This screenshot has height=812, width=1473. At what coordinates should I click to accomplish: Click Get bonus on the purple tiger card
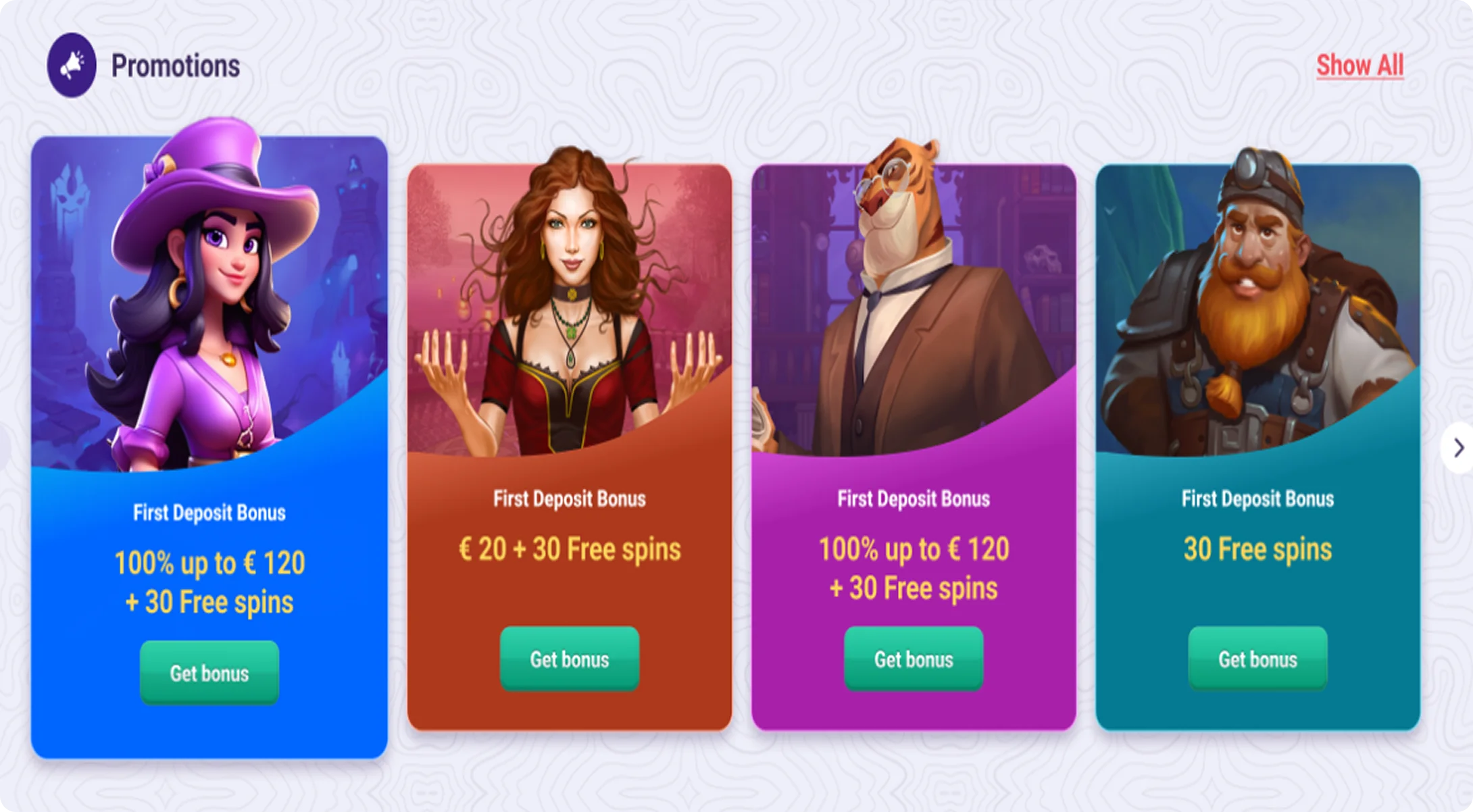pyautogui.click(x=914, y=659)
